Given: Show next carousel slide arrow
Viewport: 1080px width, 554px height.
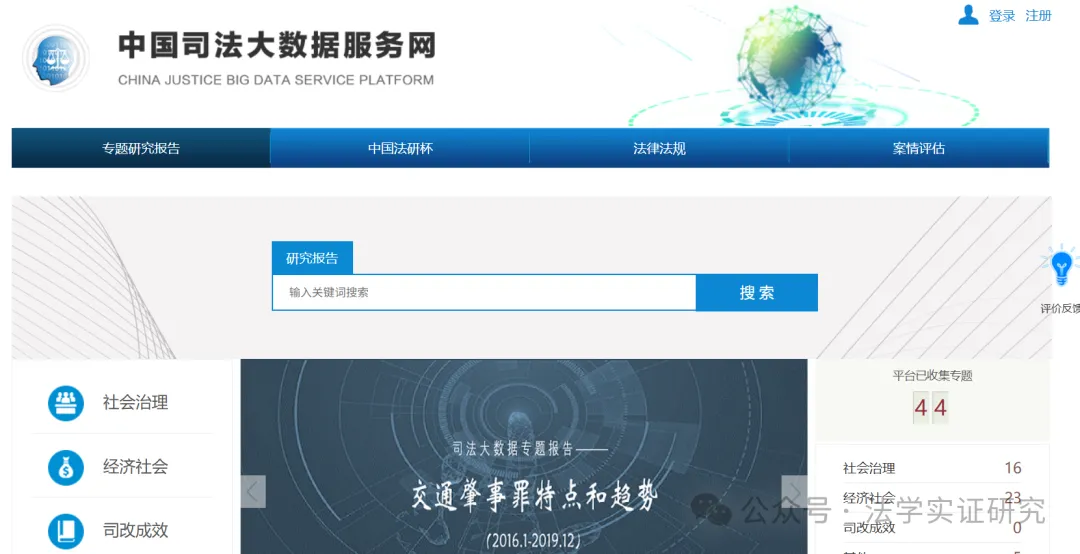Looking at the screenshot, I should coord(794,491).
